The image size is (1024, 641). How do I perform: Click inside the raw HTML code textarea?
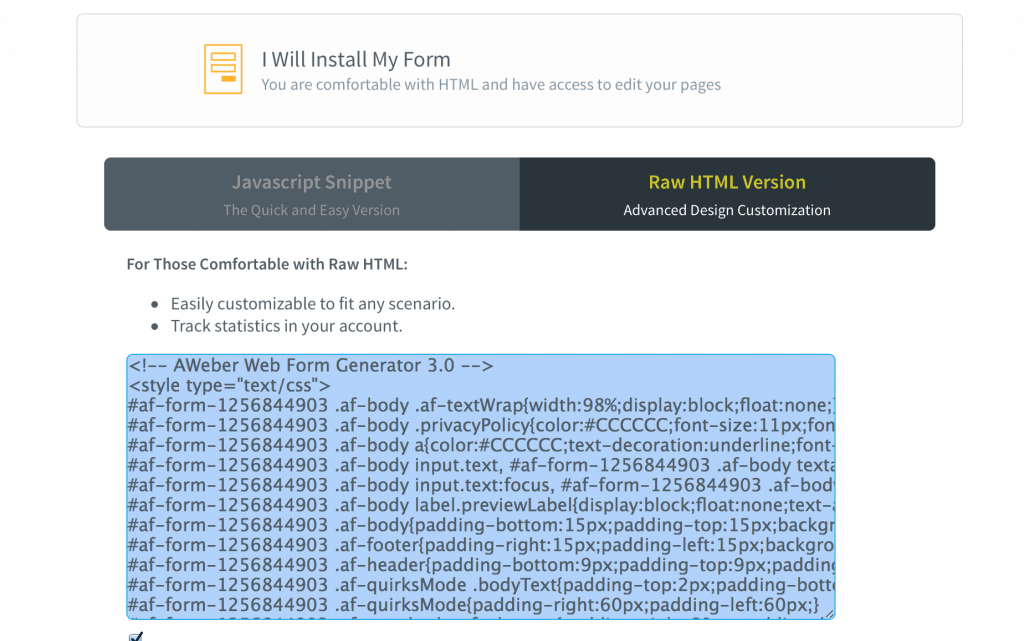point(481,486)
